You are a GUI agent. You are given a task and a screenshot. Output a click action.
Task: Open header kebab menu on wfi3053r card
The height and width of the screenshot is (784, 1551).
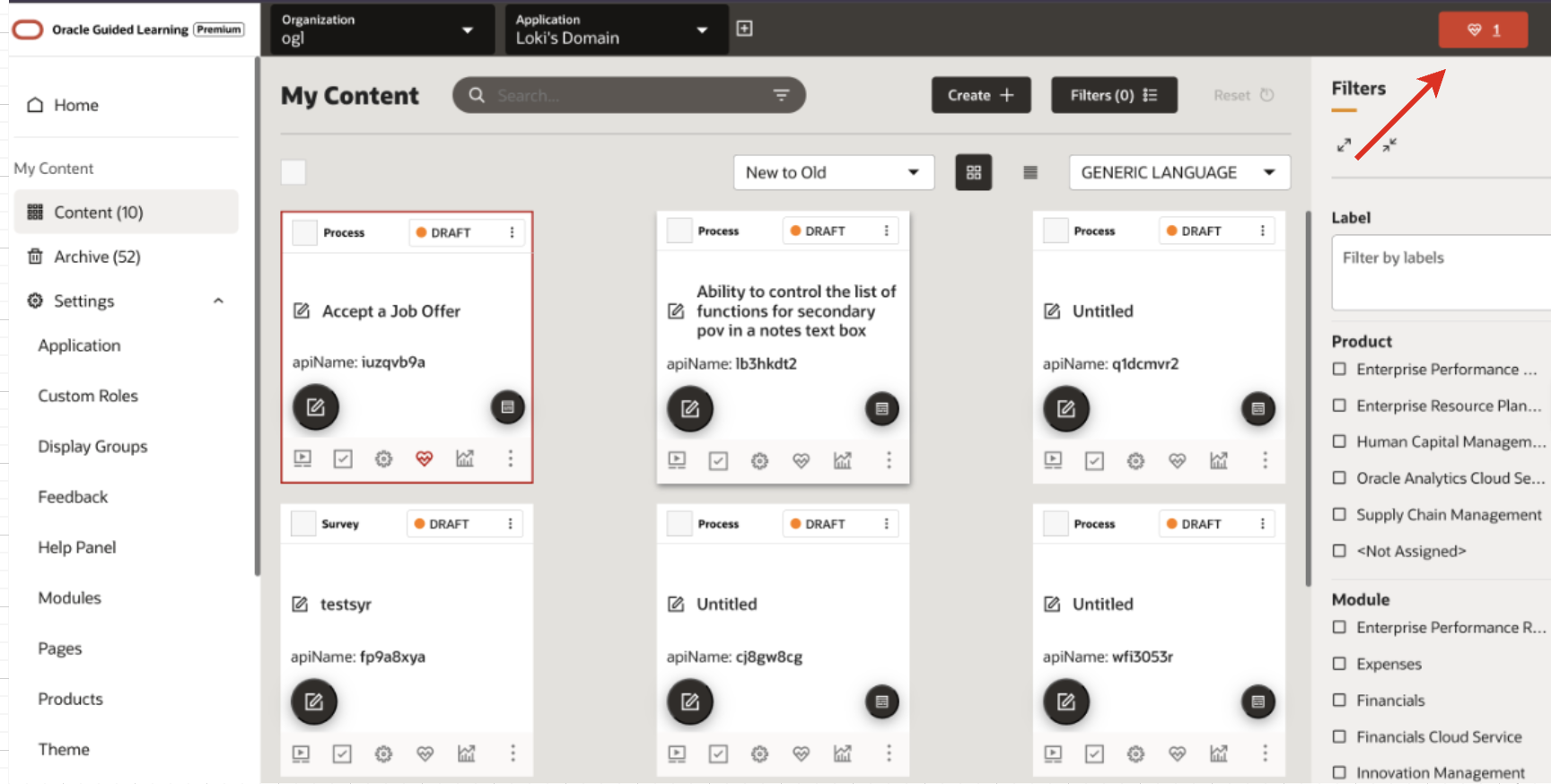point(1263,524)
